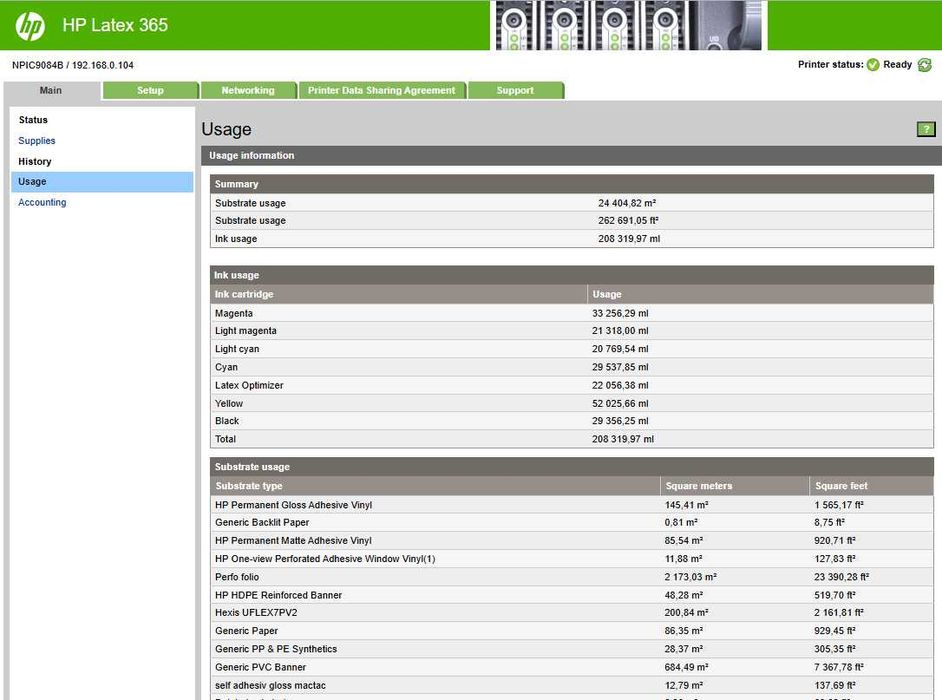Click the HP Latex 365 title

115,25
